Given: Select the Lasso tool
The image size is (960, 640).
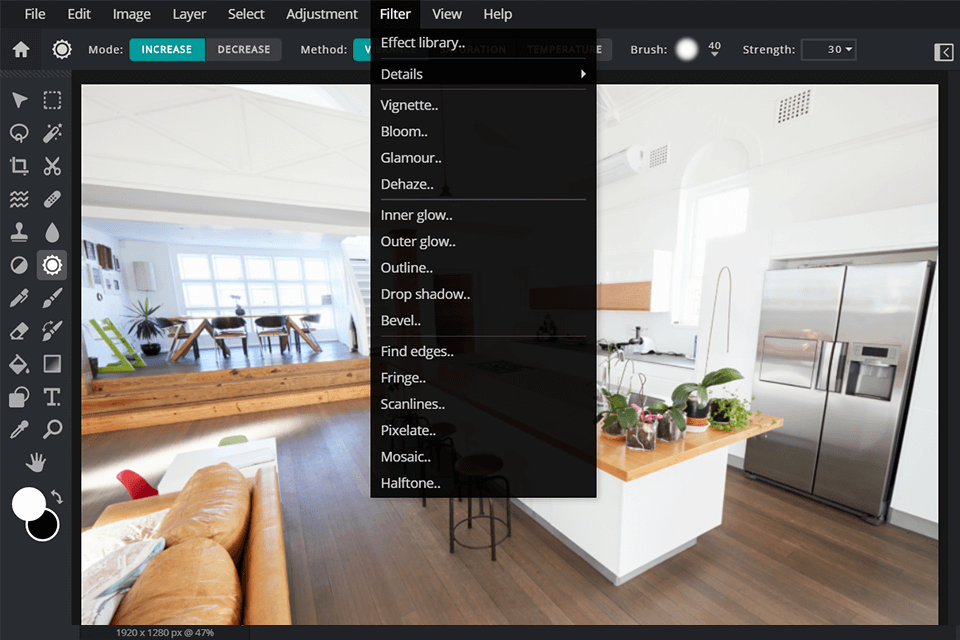Looking at the screenshot, I should 18,133.
